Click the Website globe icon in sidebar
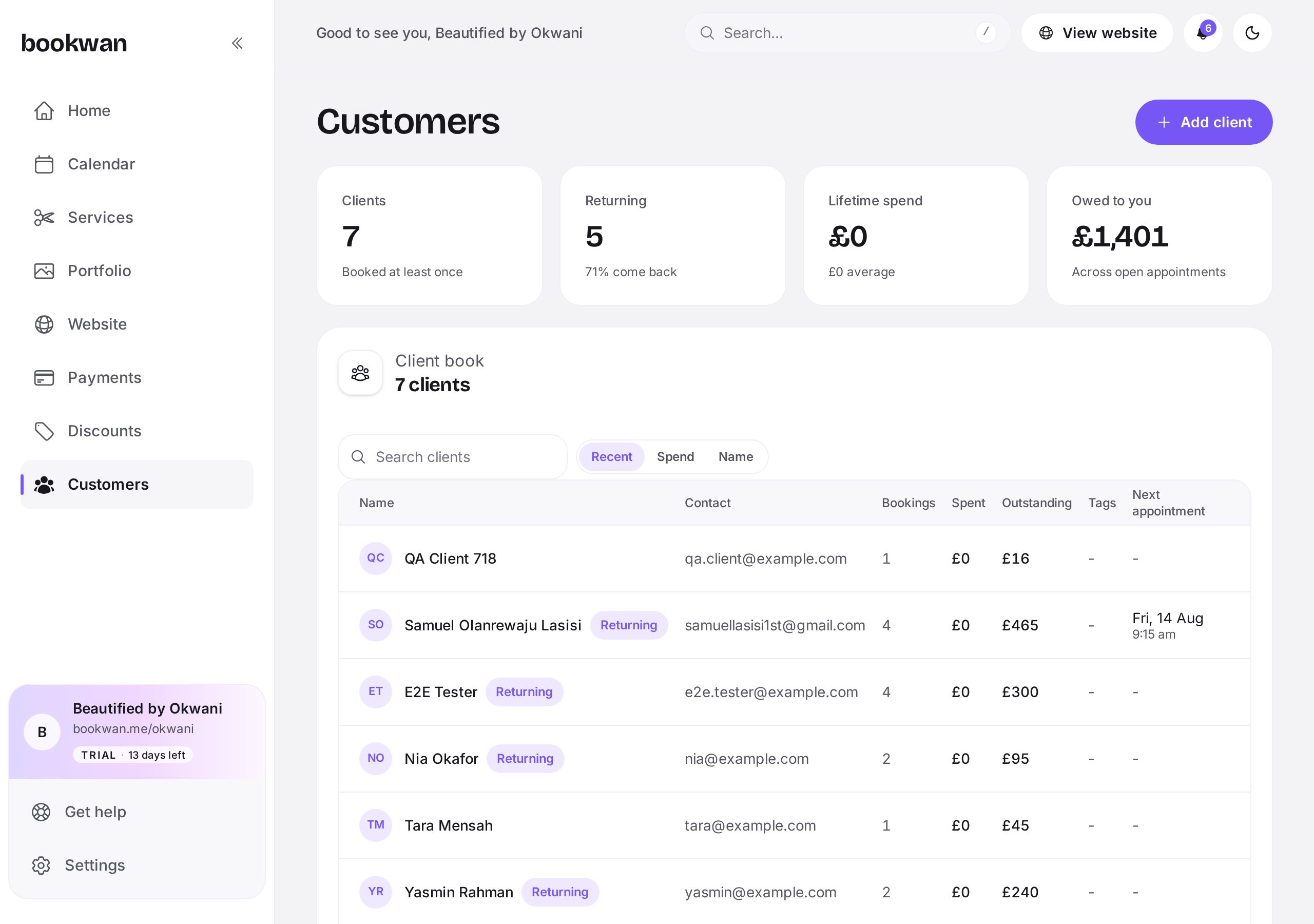The width and height of the screenshot is (1314, 924). (44, 324)
